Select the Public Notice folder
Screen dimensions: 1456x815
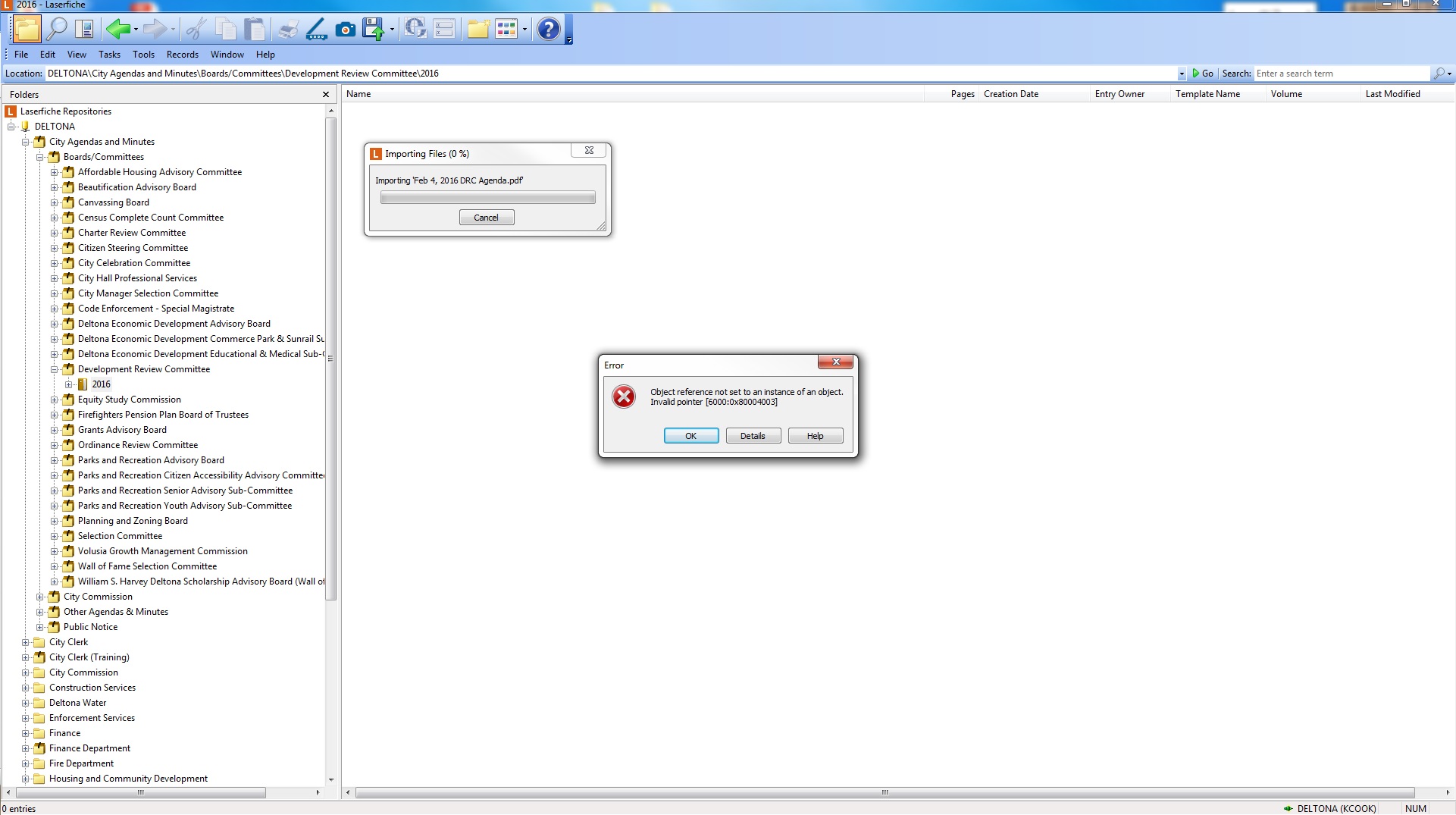pyautogui.click(x=91, y=627)
